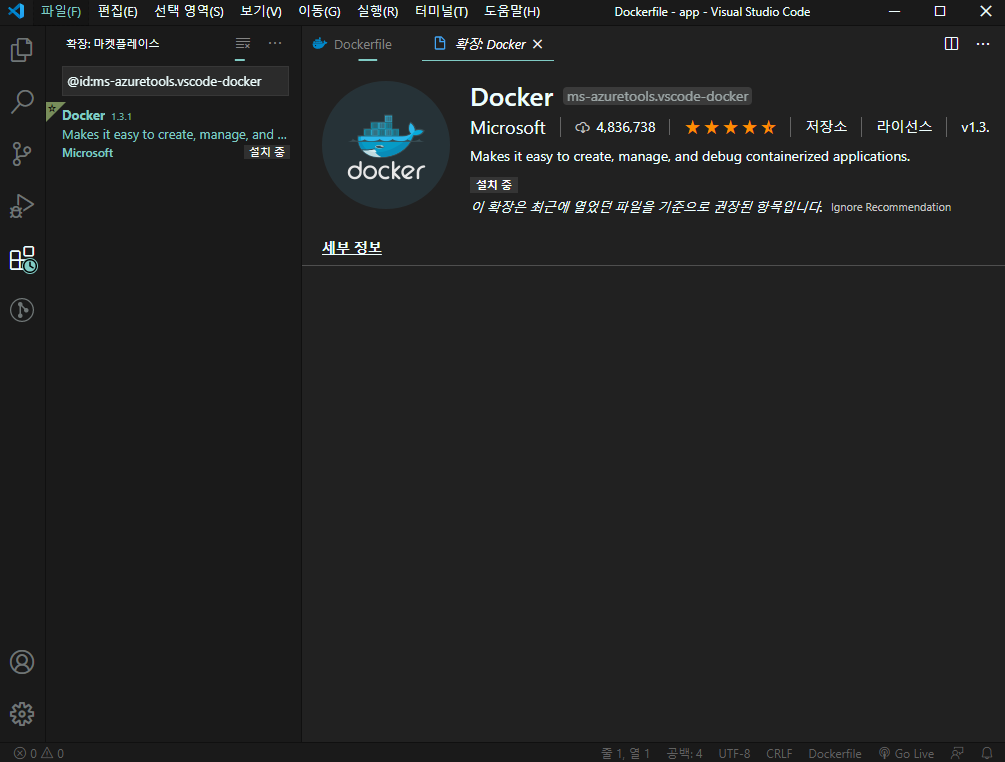The height and width of the screenshot is (762, 1005).
Task: Click the 설치 중 badge in the extension list
Action: click(267, 152)
